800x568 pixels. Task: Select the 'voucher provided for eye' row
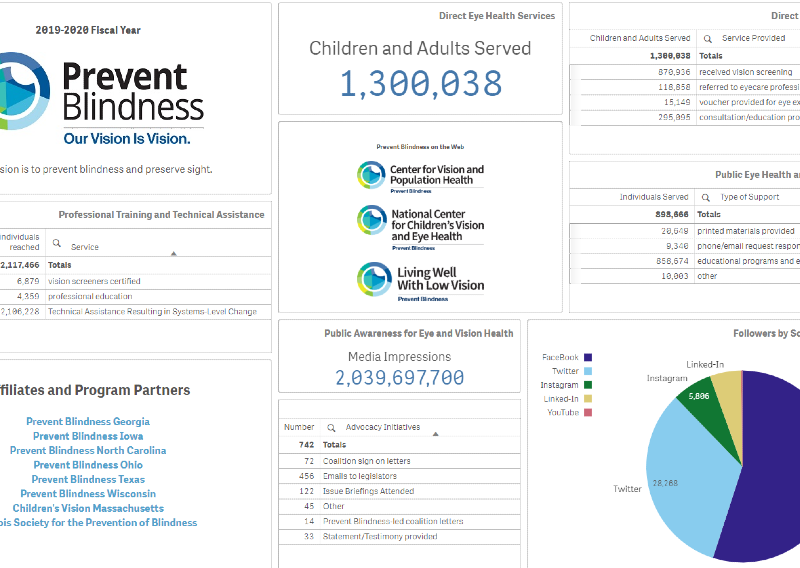tap(685, 103)
